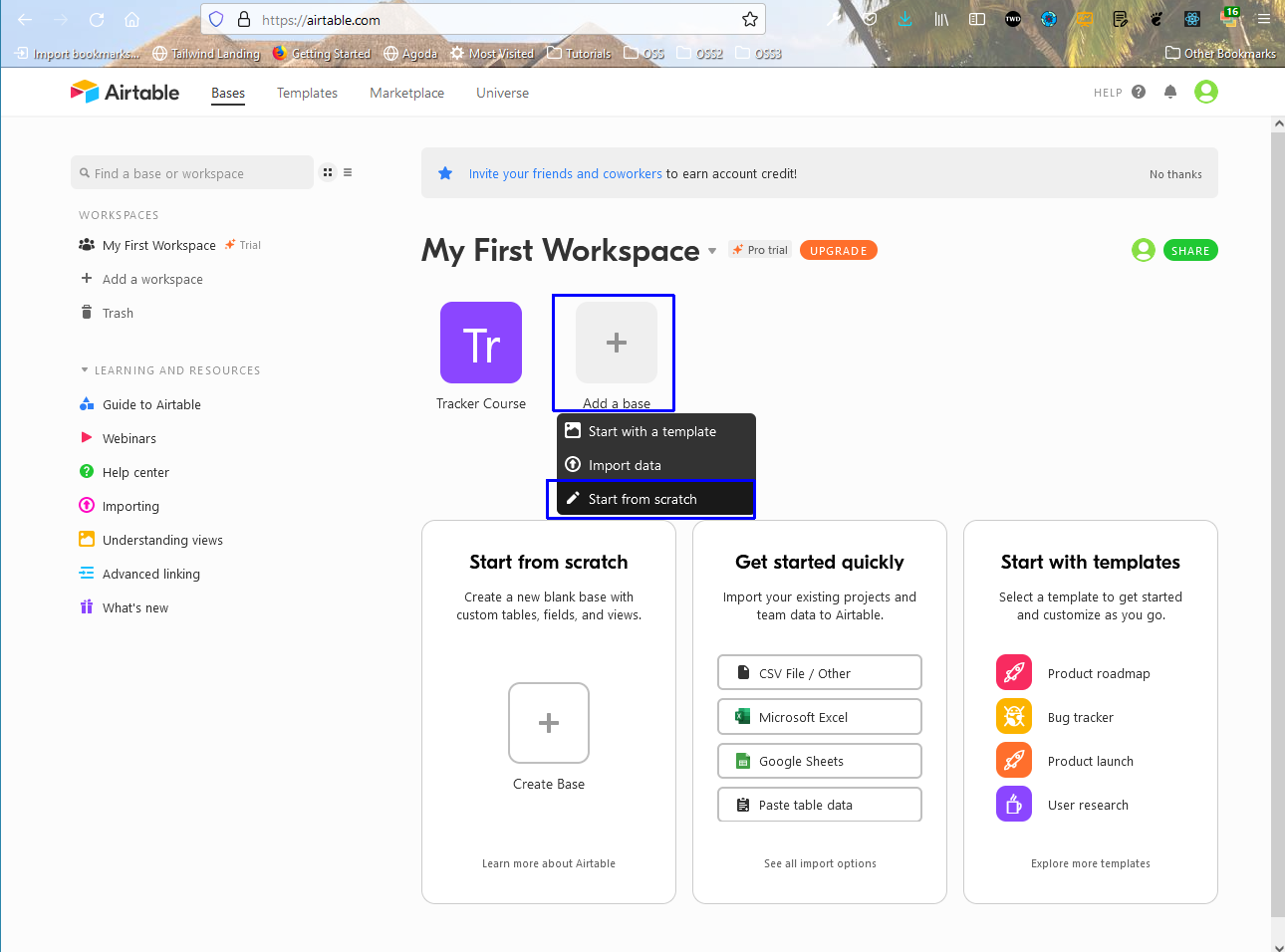Open the browser downloads arrow icon
This screenshot has height=952, width=1285.
(904, 19)
